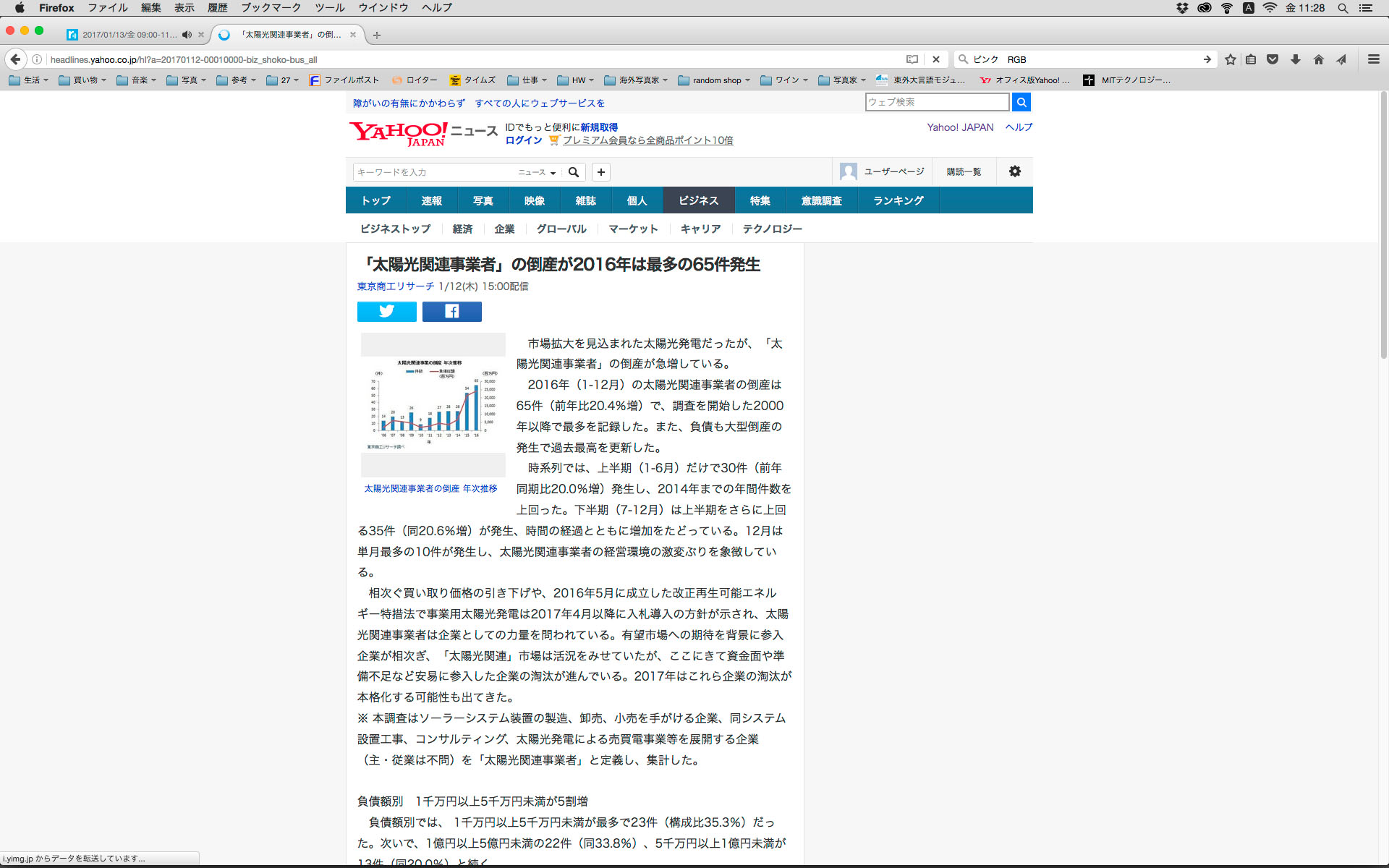Share article on Facebook
Screen dimensions: 1389x868
click(451, 312)
